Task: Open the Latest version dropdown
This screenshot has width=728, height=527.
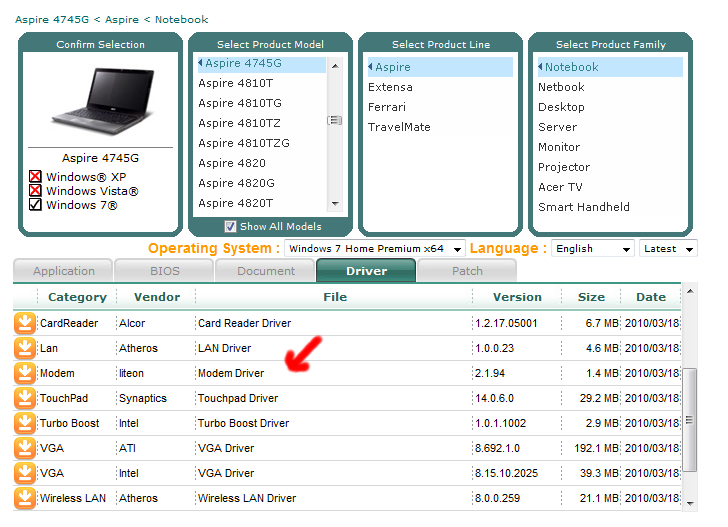Action: 668,248
